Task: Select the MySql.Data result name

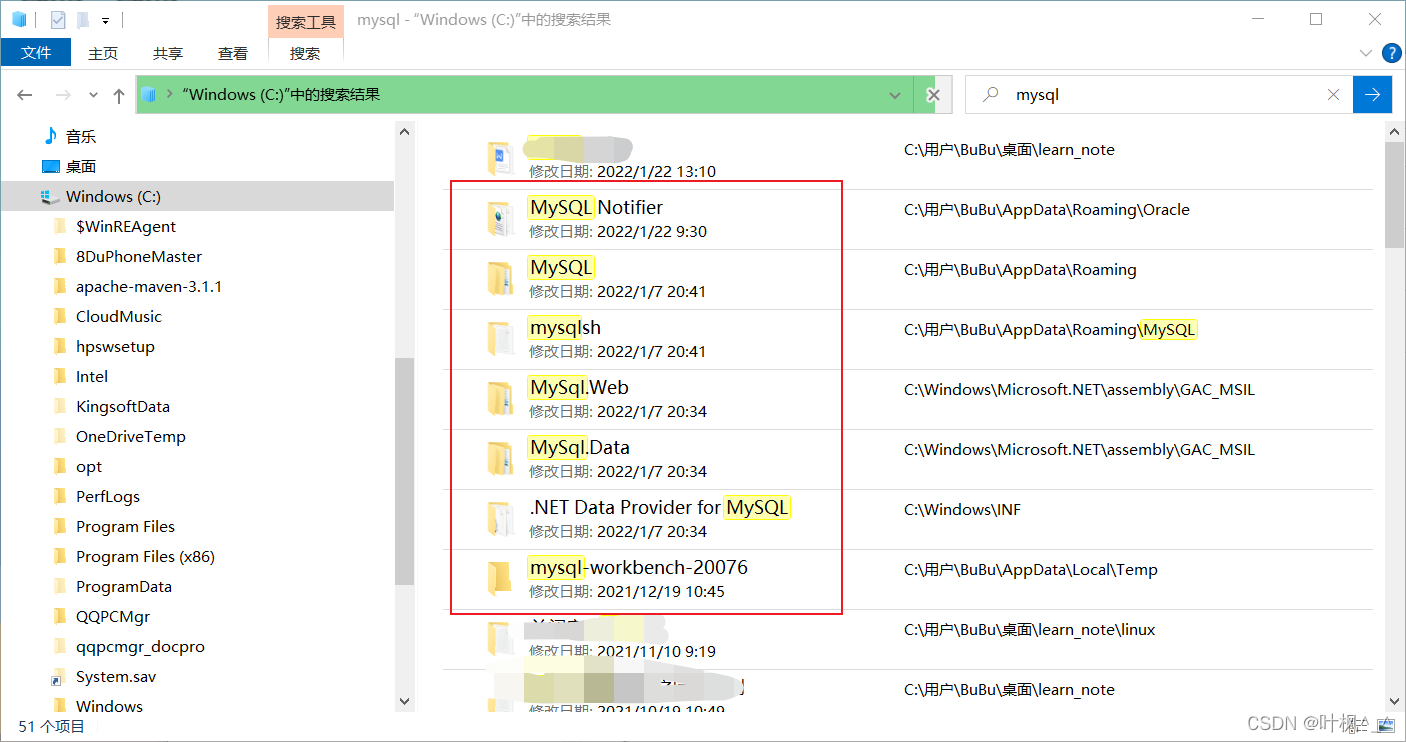Action: (580, 448)
